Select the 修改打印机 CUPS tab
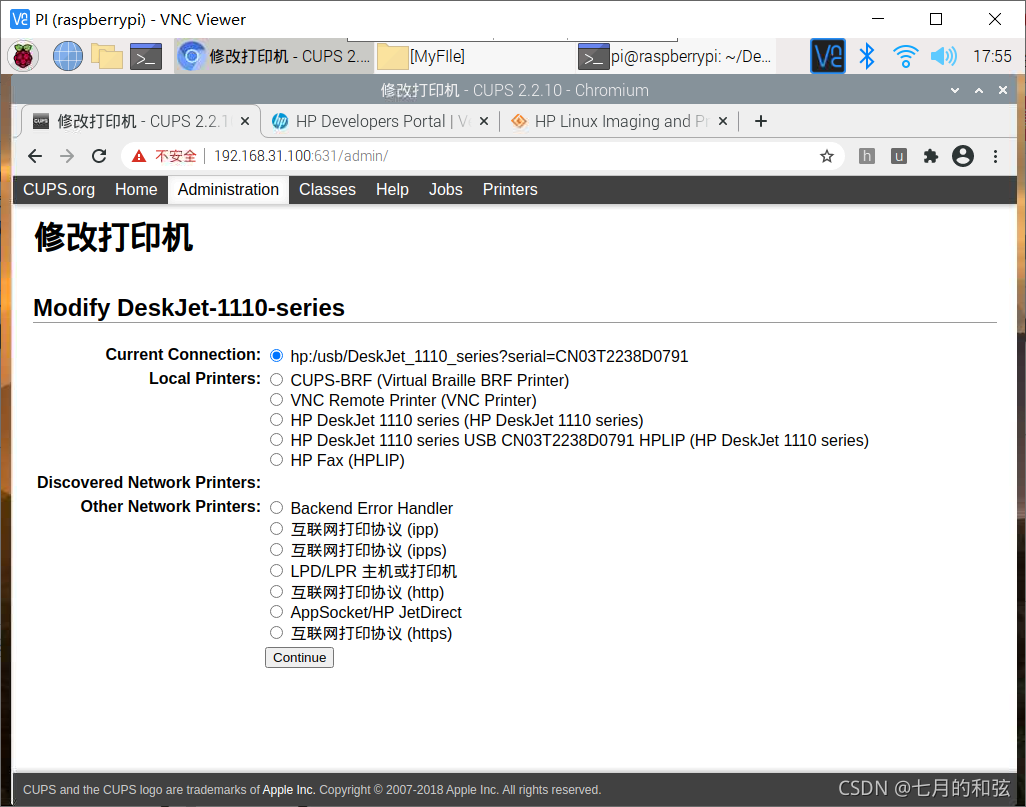This screenshot has width=1026, height=807. (x=141, y=121)
